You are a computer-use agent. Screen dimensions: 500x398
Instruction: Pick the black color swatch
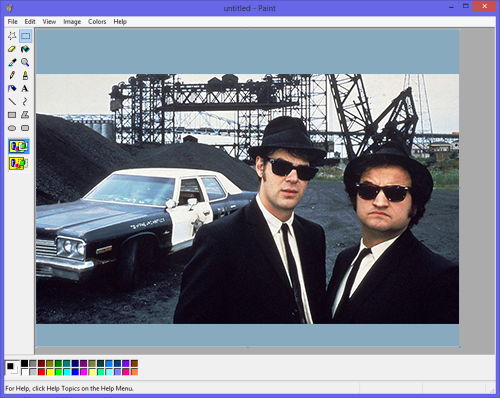coord(24,363)
